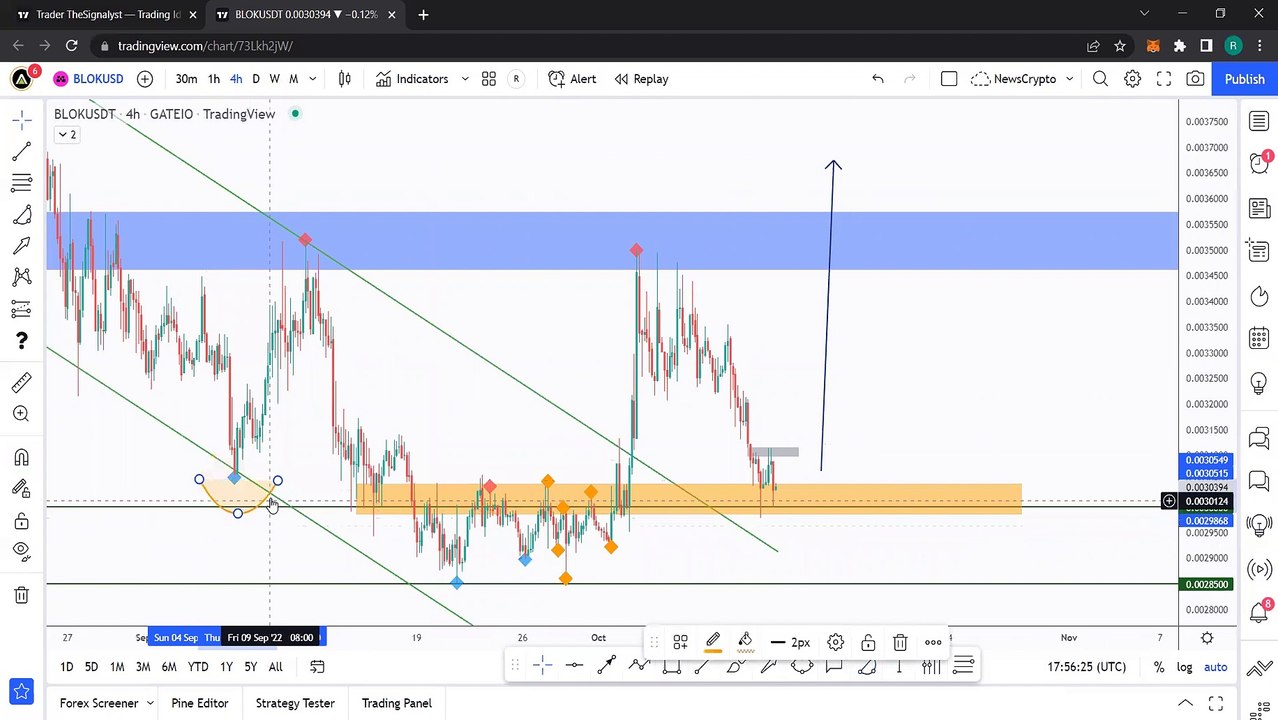Screen dimensions: 1278x720
Task: Change background fill color bucket
Action: (745, 642)
